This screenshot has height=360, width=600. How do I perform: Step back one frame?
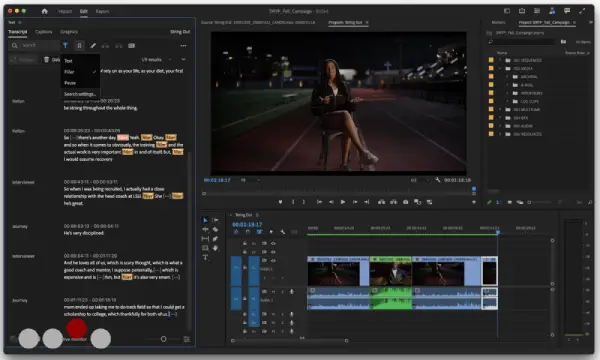click(x=331, y=202)
